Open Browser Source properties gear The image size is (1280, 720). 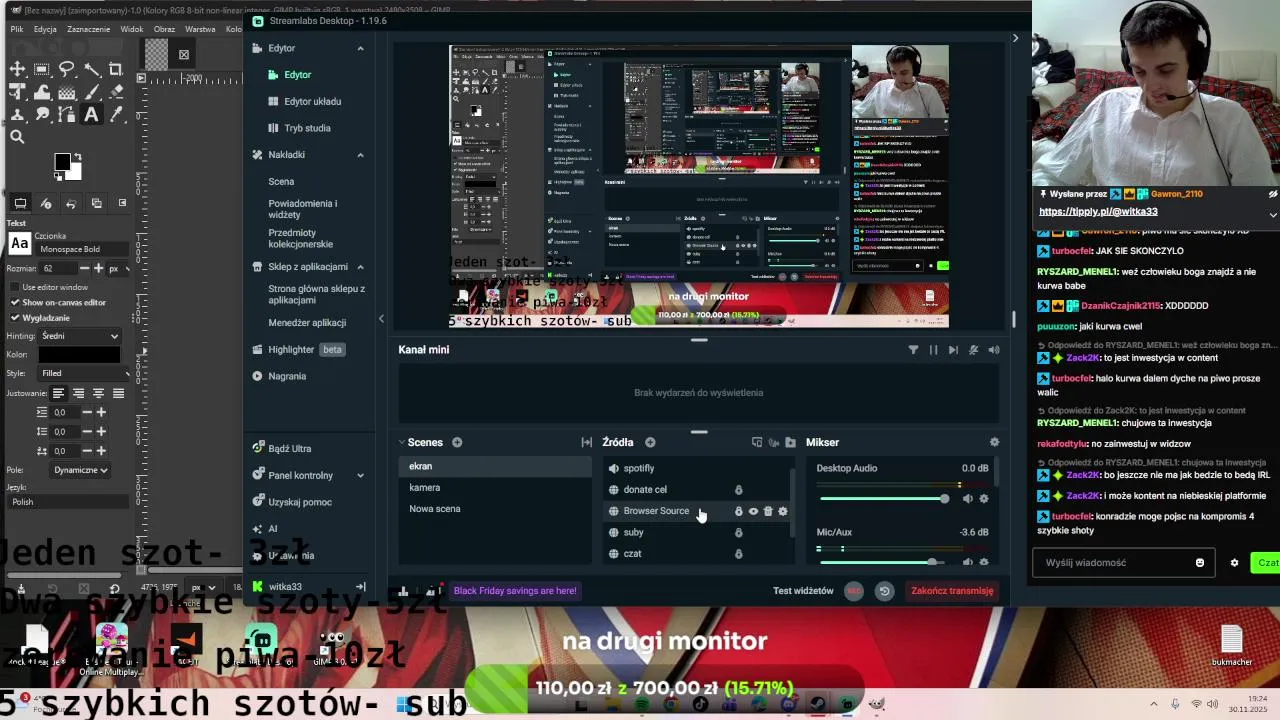(x=783, y=511)
